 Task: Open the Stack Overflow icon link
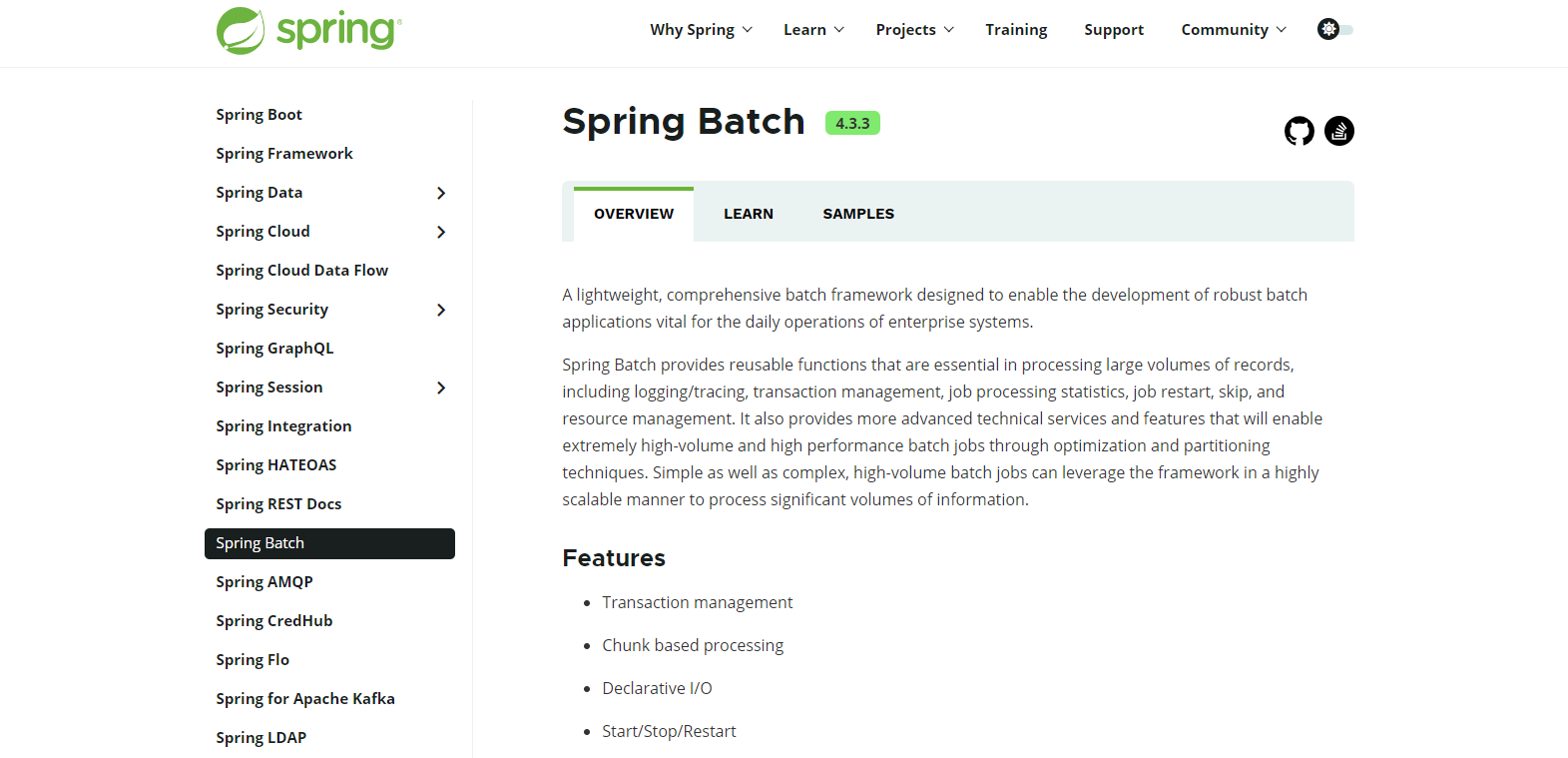[x=1339, y=131]
